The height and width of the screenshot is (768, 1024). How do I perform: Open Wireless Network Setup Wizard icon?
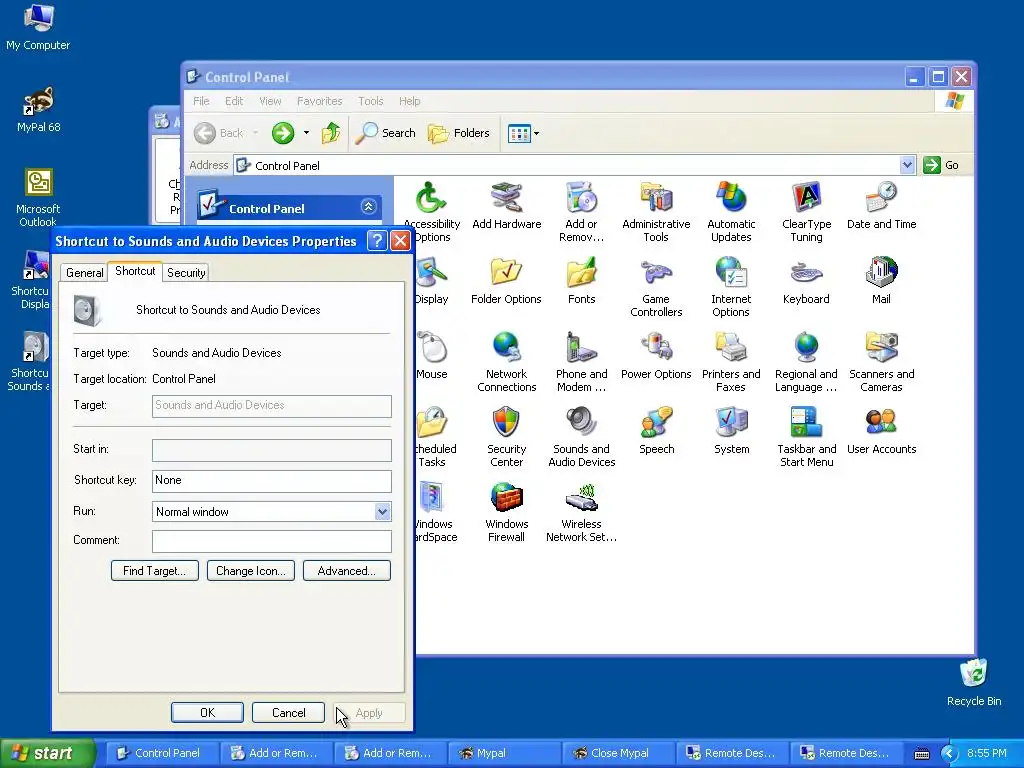pyautogui.click(x=581, y=512)
